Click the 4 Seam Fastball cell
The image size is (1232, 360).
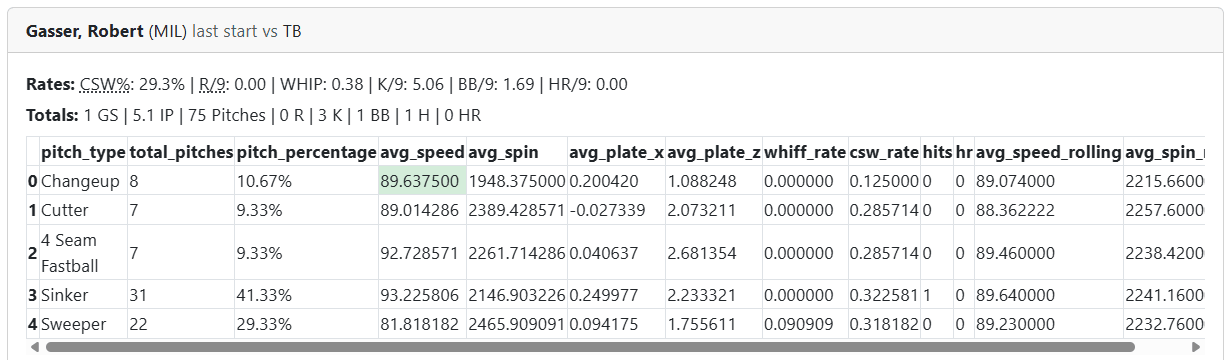tap(83, 253)
